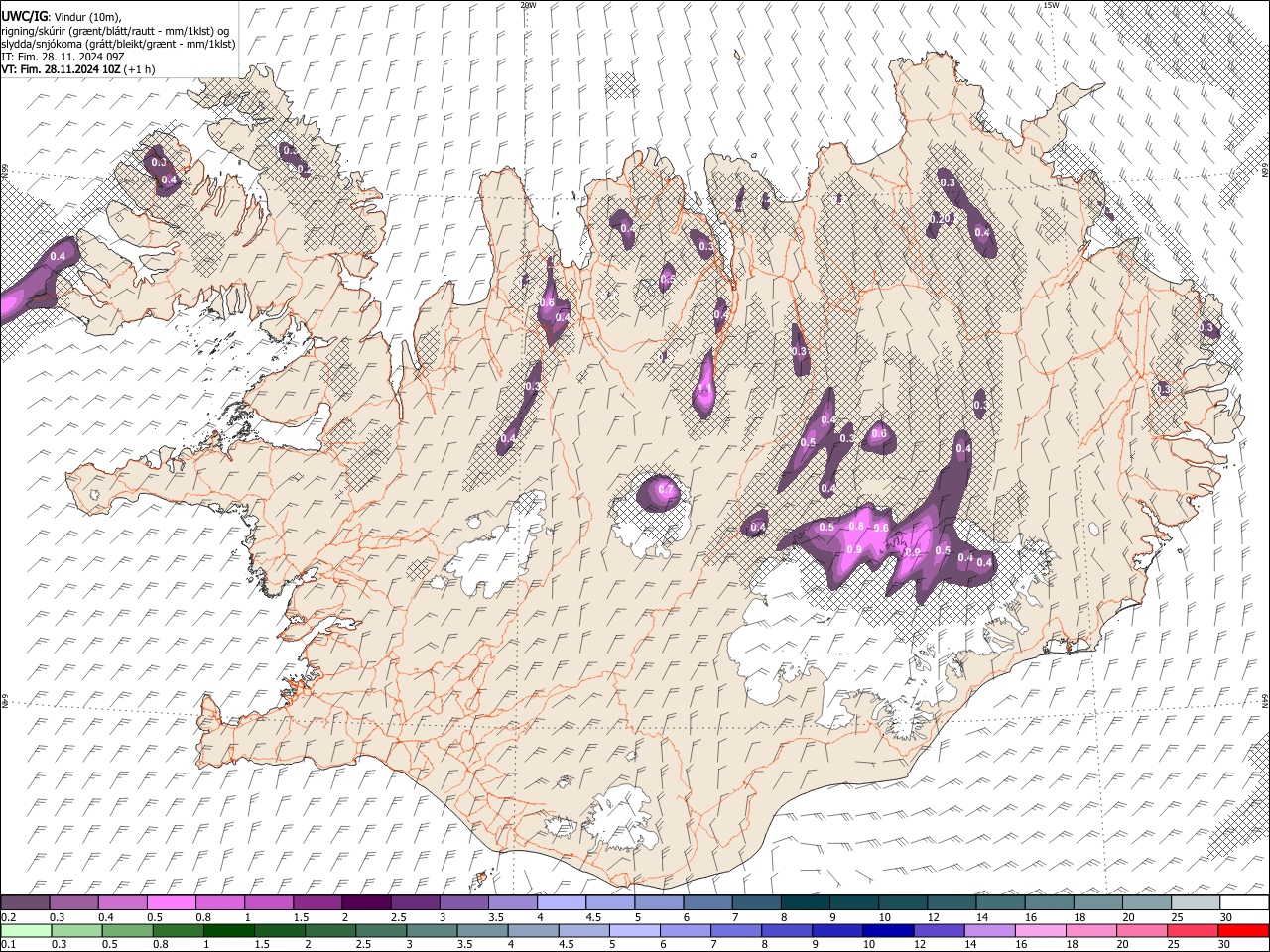Click the 0.2–0.3 dark mauve snow legend swatch
Viewport: 1270px width, 952px height.
tap(25, 902)
